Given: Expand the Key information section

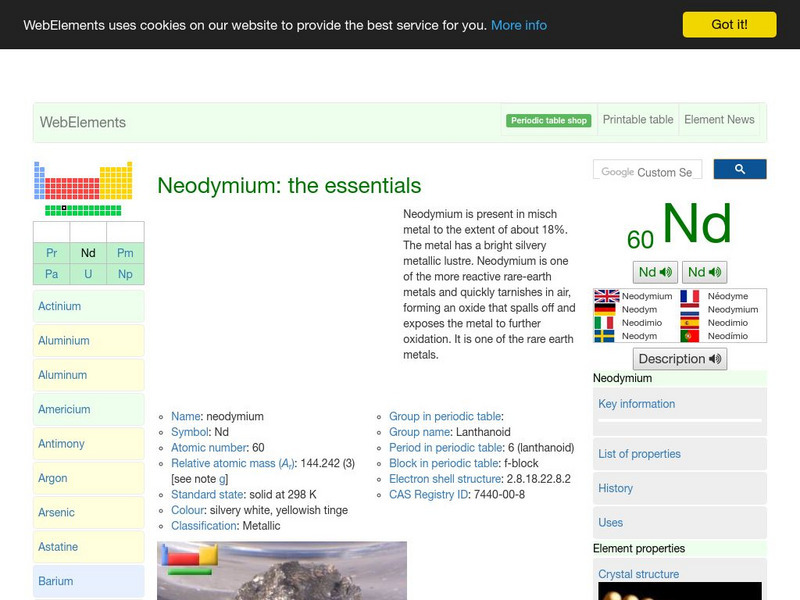Looking at the screenshot, I should 637,404.
